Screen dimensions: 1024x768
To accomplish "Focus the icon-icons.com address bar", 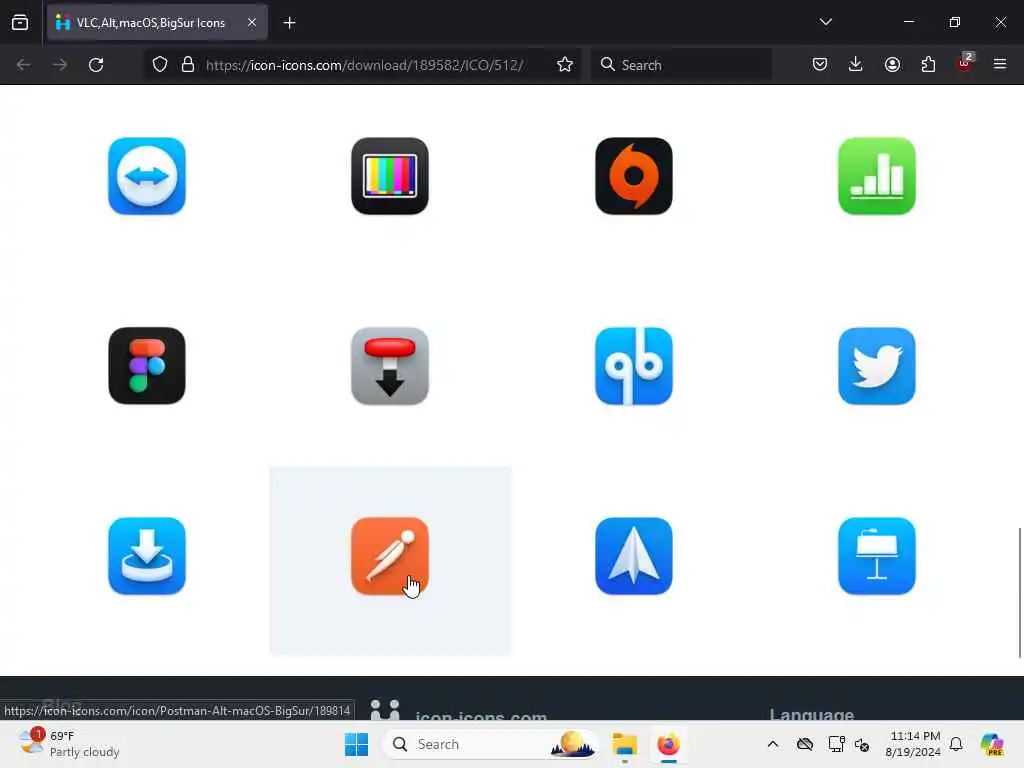I will click(x=364, y=65).
